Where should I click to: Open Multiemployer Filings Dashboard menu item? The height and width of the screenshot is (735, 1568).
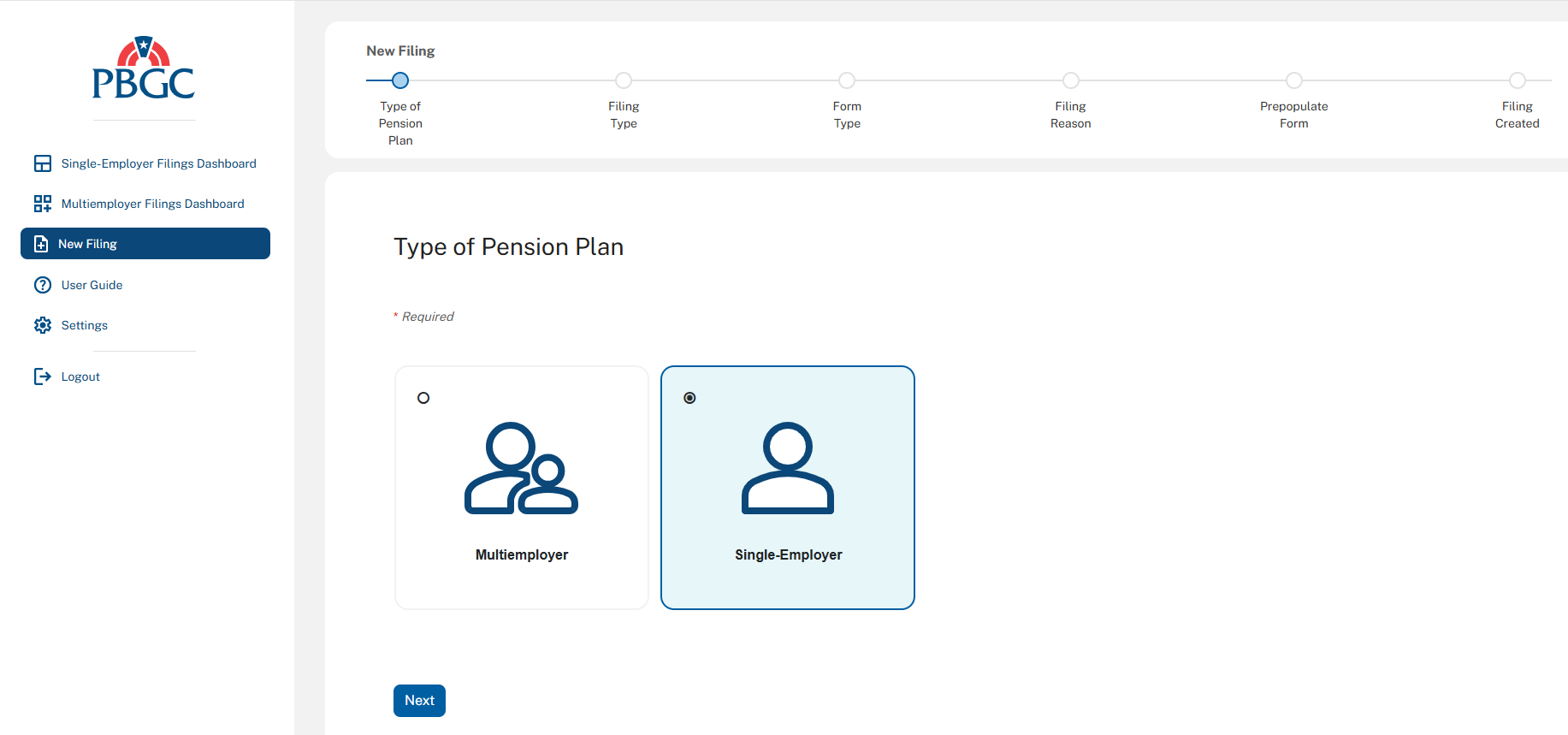[x=152, y=204]
